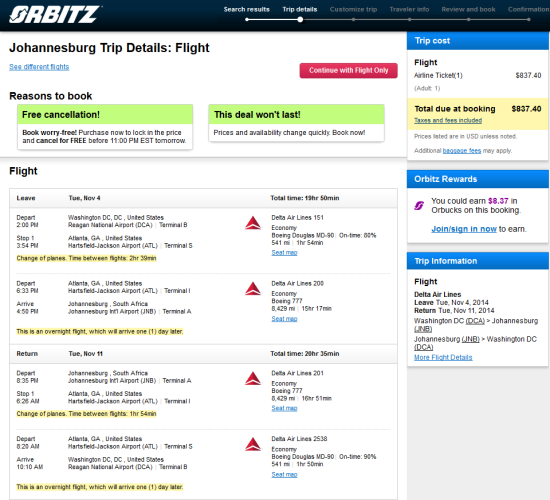This screenshot has height=500, width=550.
Task: Select the Trip details step
Action: tap(300, 9)
